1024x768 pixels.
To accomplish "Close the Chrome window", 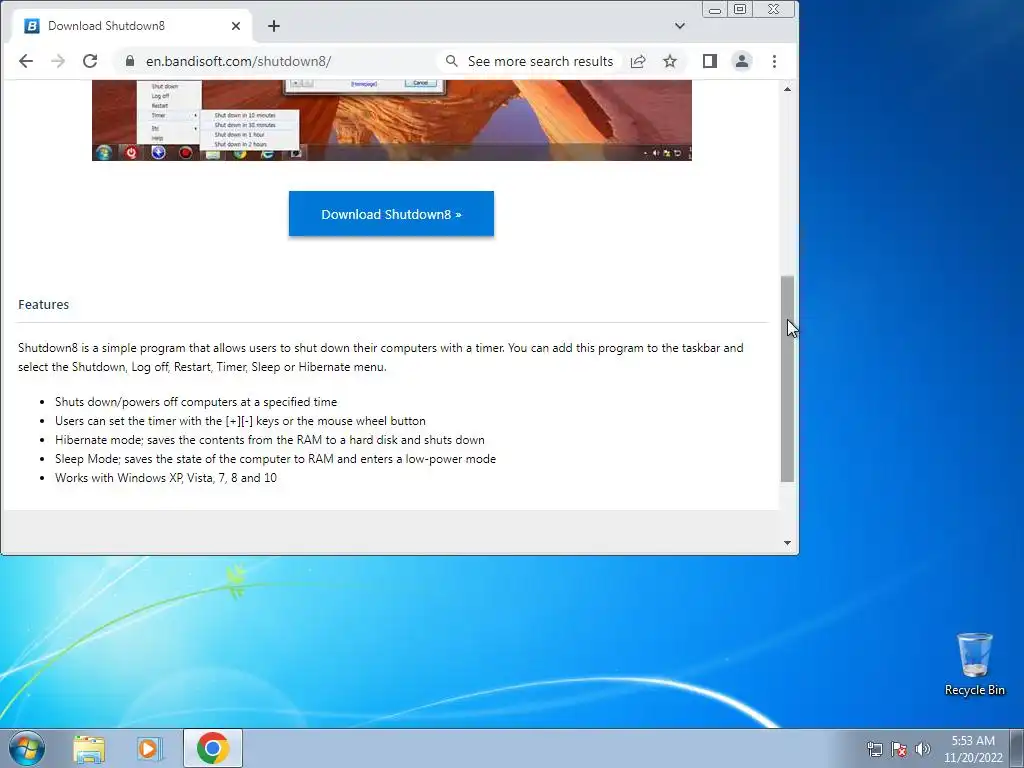I will tap(774, 9).
